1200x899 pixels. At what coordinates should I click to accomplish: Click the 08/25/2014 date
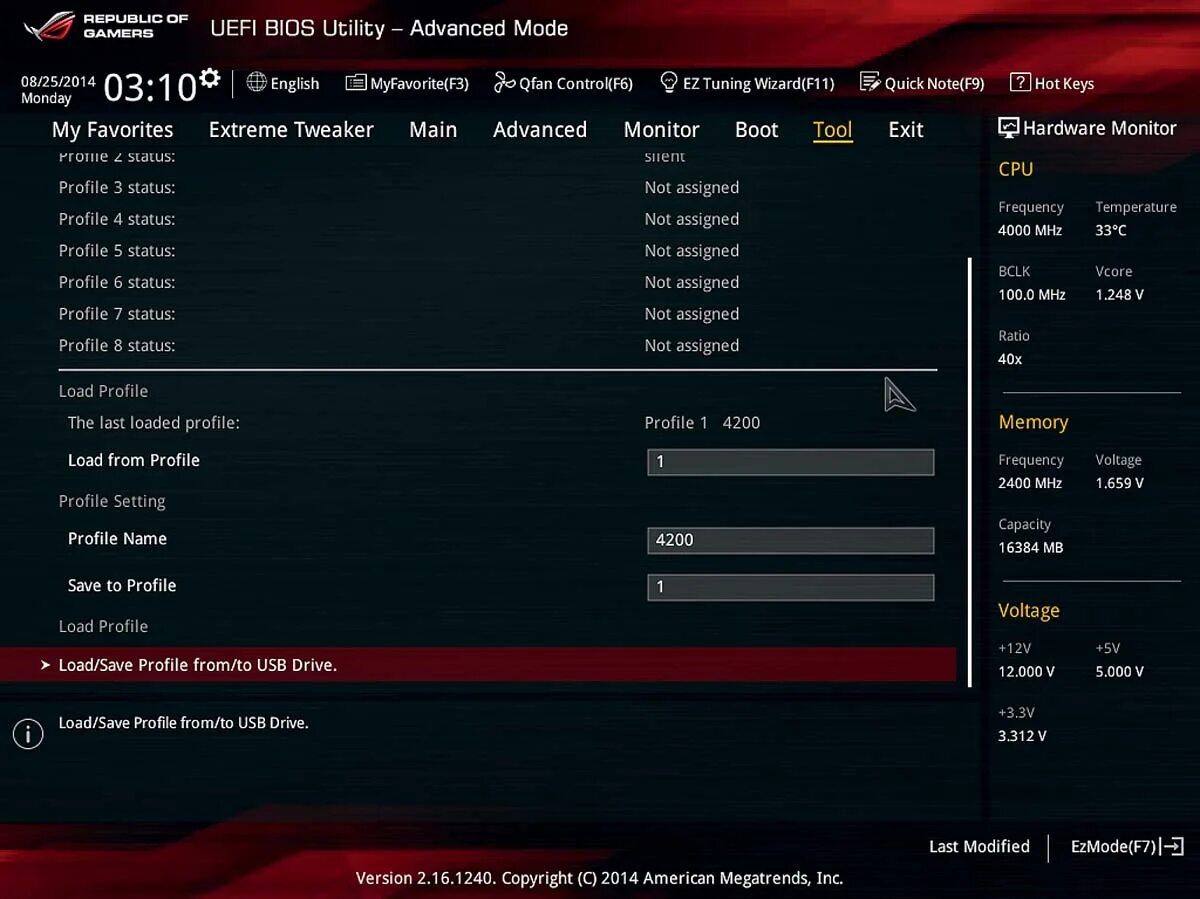point(58,81)
